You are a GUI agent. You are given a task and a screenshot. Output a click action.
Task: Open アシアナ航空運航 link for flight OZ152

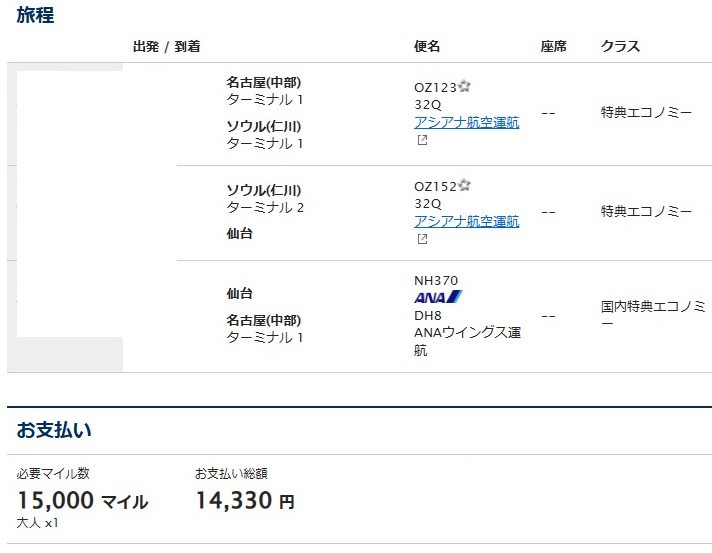point(467,221)
